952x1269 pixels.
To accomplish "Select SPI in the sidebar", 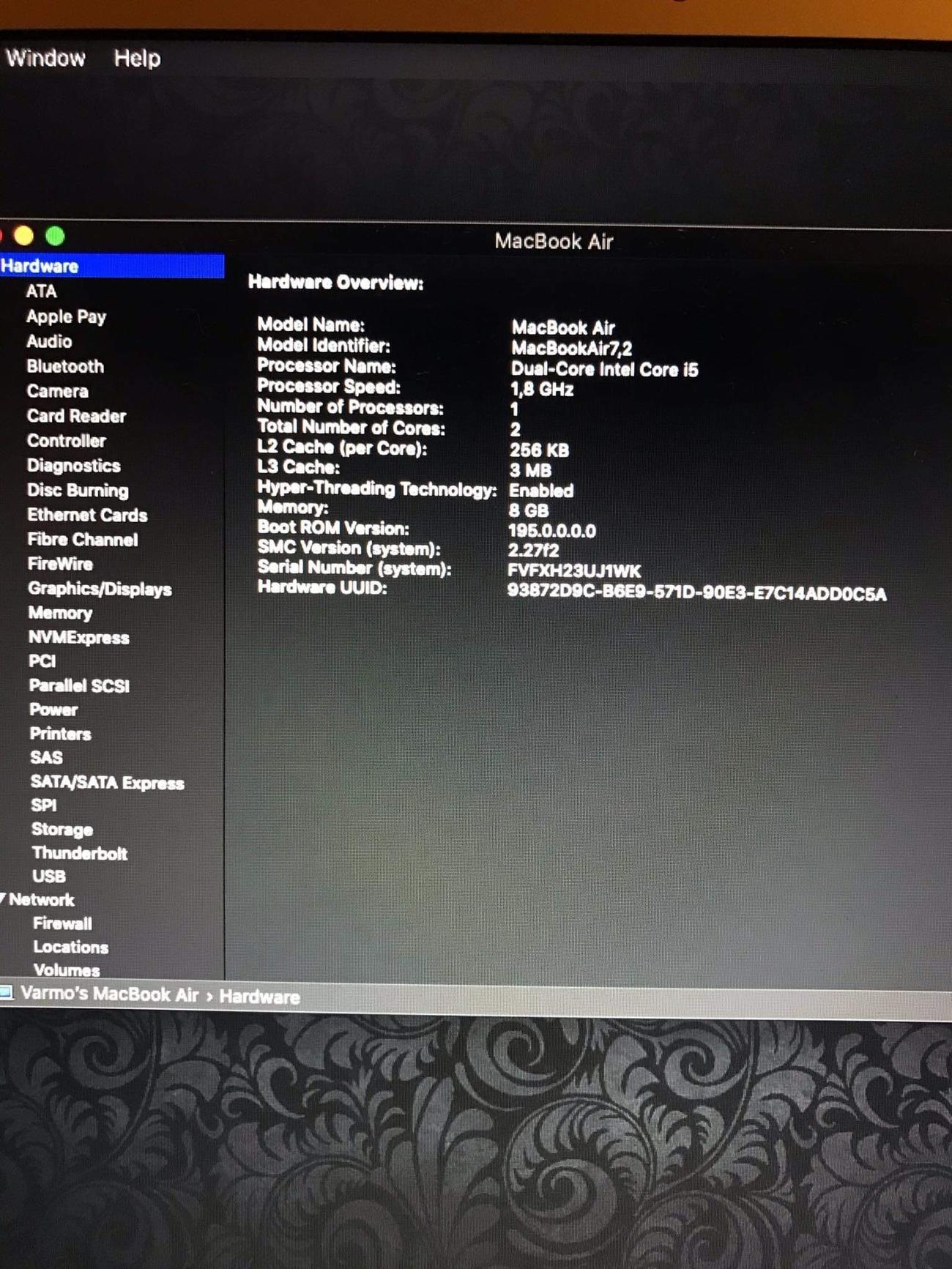I will click(44, 805).
